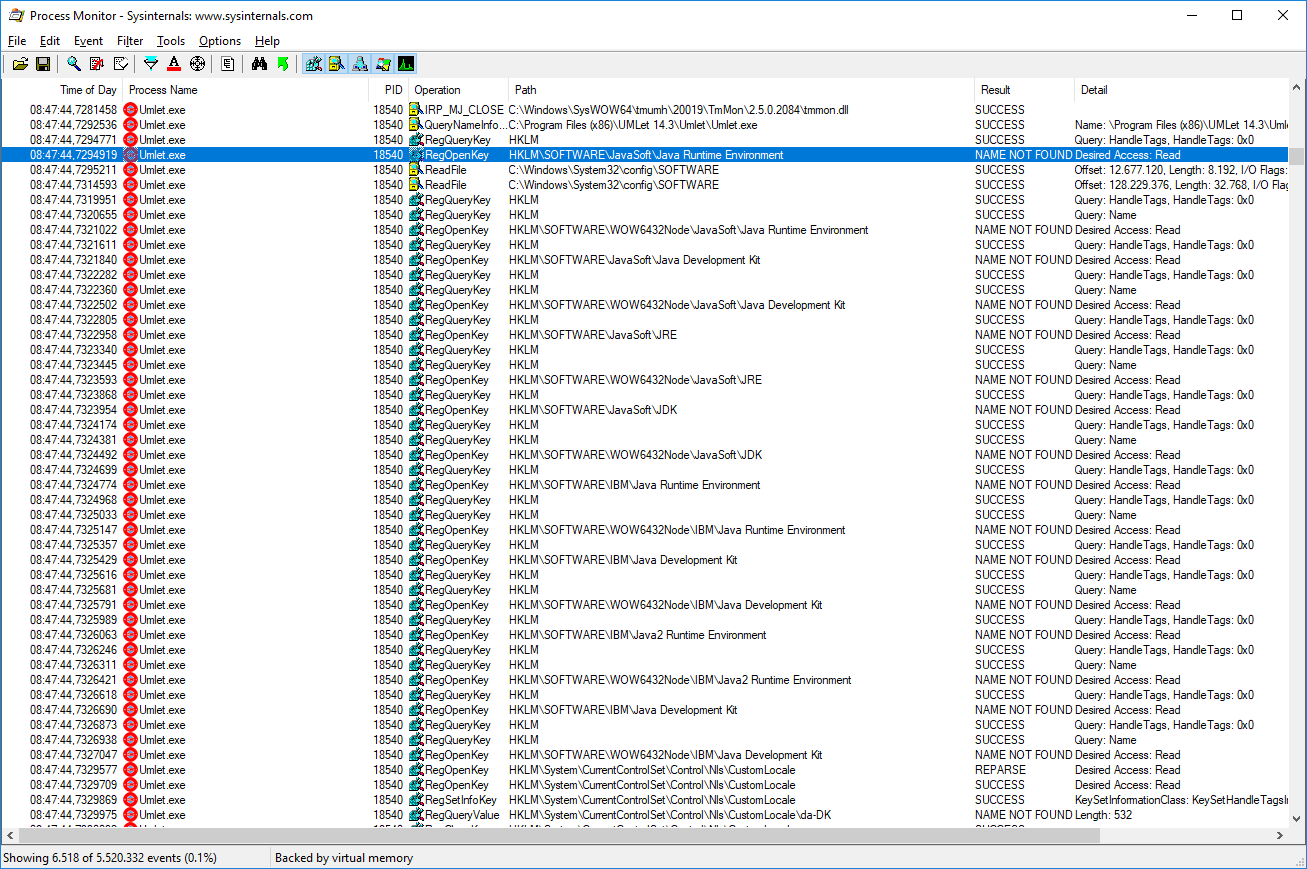Toggle Autoscroll in the toolbar

coord(97,64)
